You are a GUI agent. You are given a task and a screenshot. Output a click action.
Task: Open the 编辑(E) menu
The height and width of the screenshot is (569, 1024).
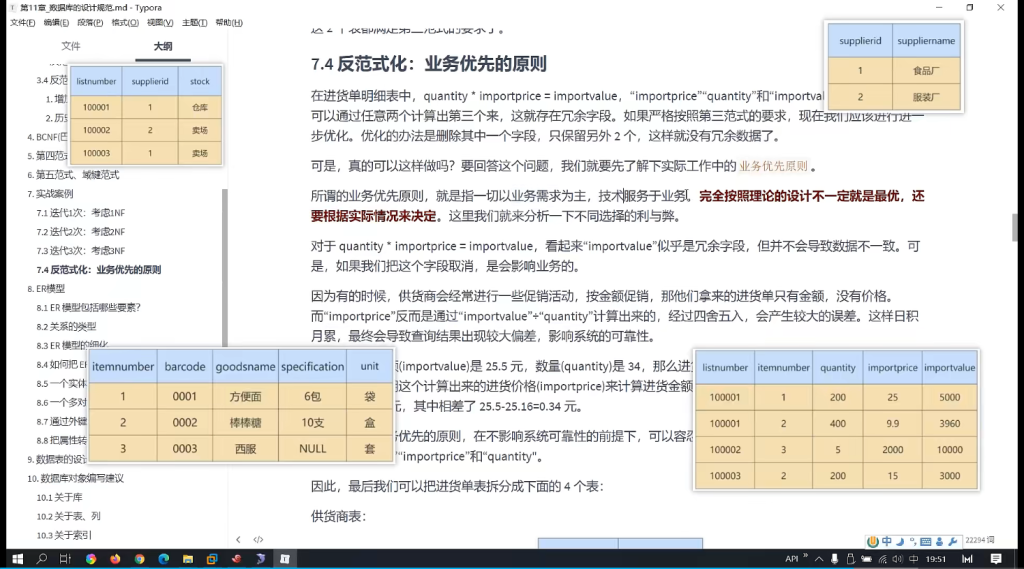(x=56, y=22)
